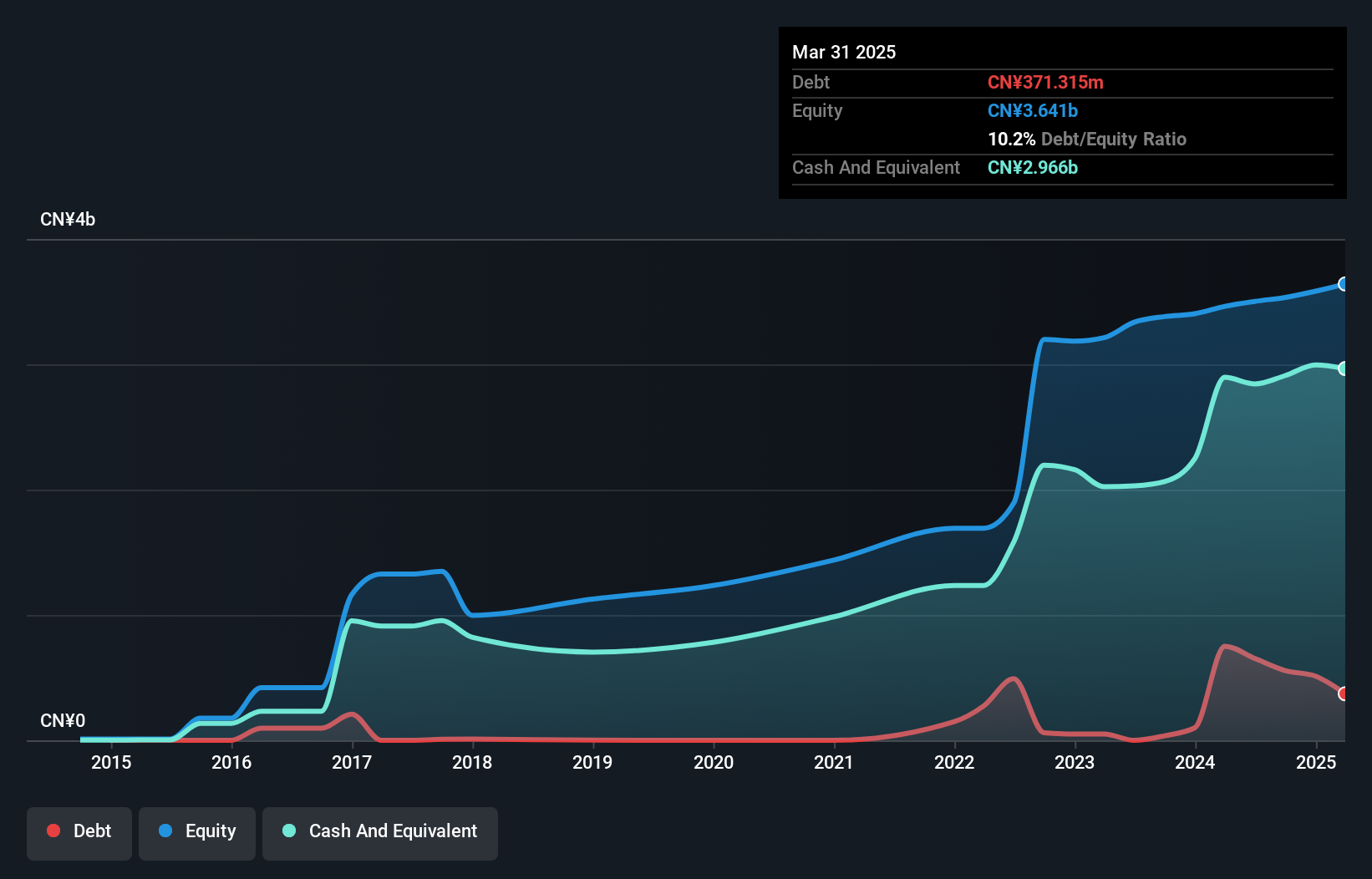Click the 2018 x-axis label

(472, 762)
